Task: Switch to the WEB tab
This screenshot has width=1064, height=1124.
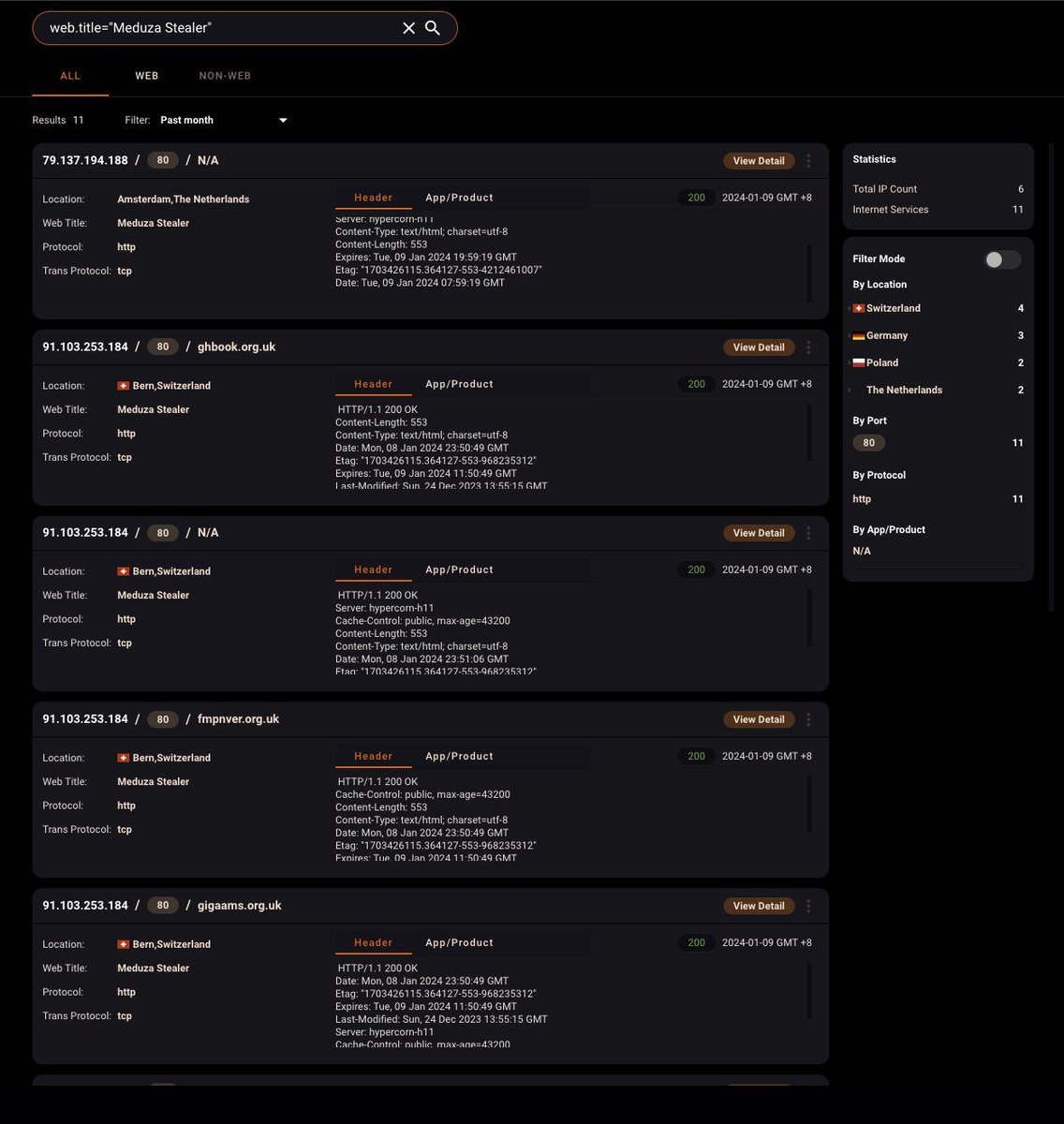Action: (x=146, y=76)
